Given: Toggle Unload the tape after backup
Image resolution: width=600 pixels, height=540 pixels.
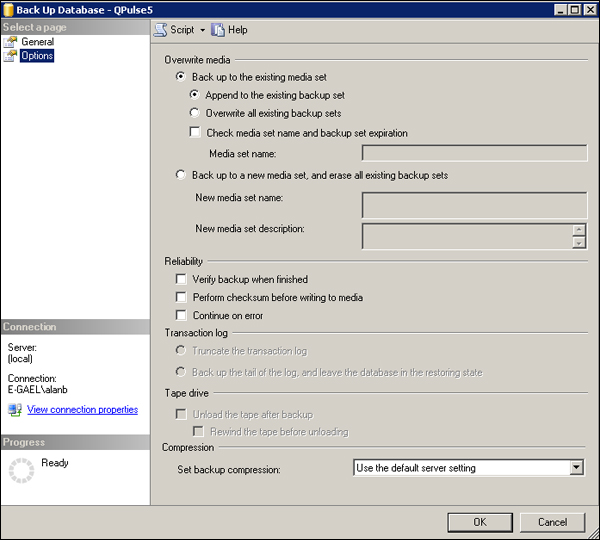Looking at the screenshot, I should tap(181, 414).
